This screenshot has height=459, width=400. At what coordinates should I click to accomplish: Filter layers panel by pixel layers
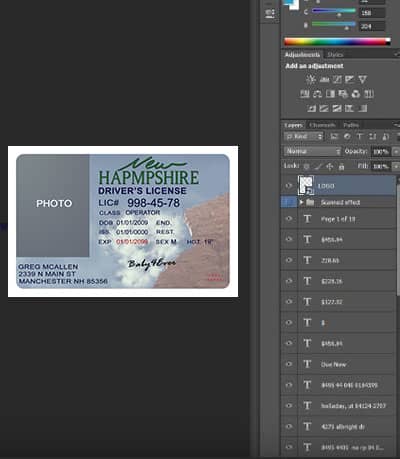coord(334,136)
